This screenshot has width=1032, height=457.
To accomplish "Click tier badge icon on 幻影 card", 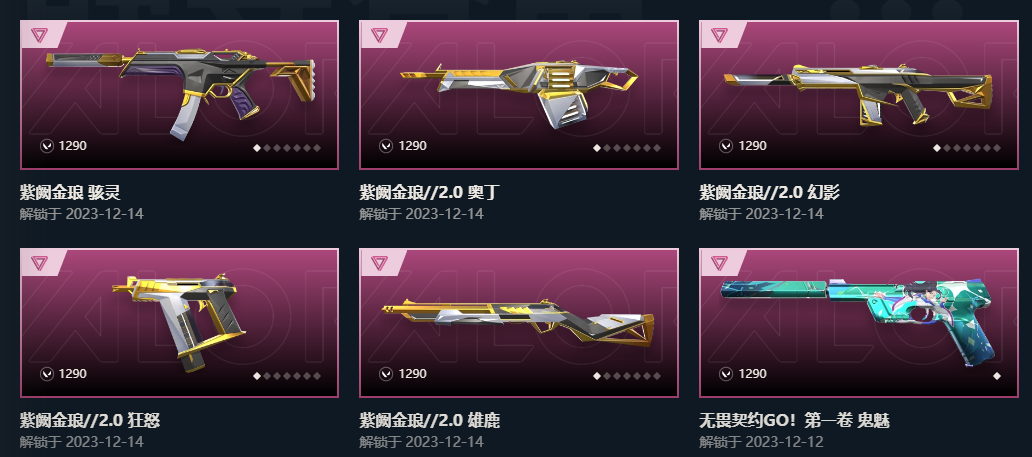I will click(x=719, y=35).
